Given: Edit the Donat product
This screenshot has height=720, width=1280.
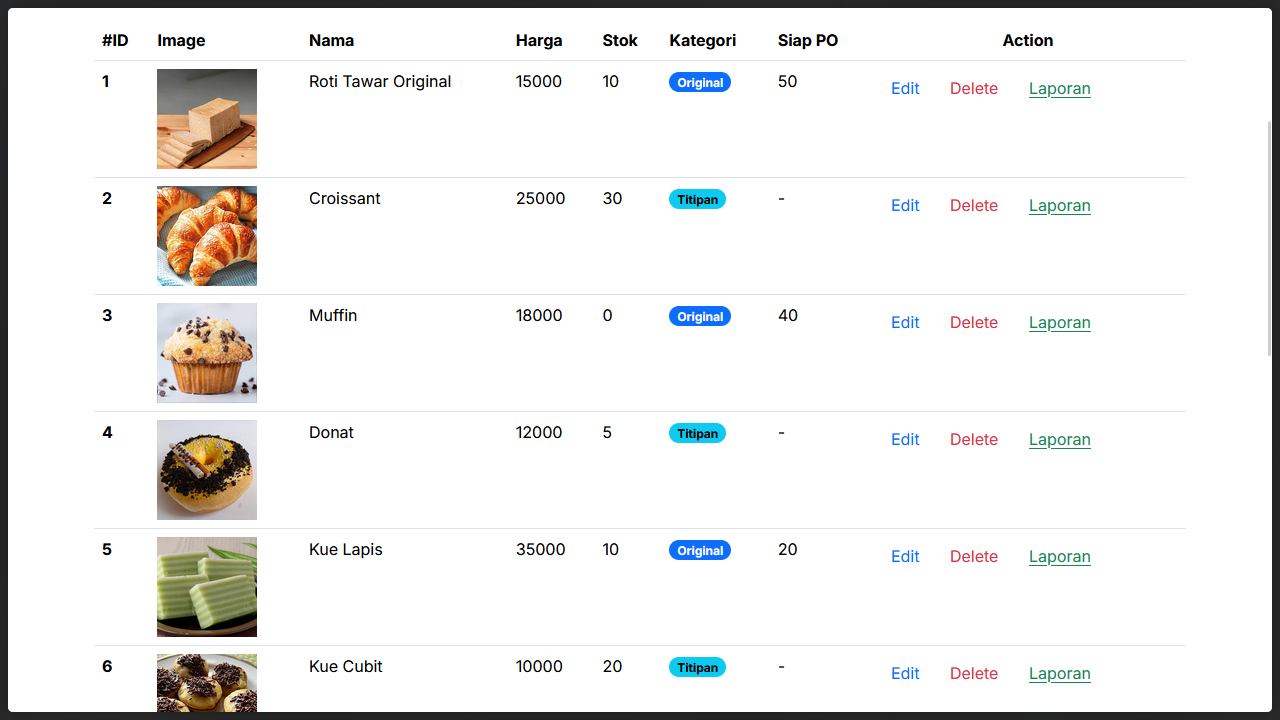Looking at the screenshot, I should click(x=905, y=439).
